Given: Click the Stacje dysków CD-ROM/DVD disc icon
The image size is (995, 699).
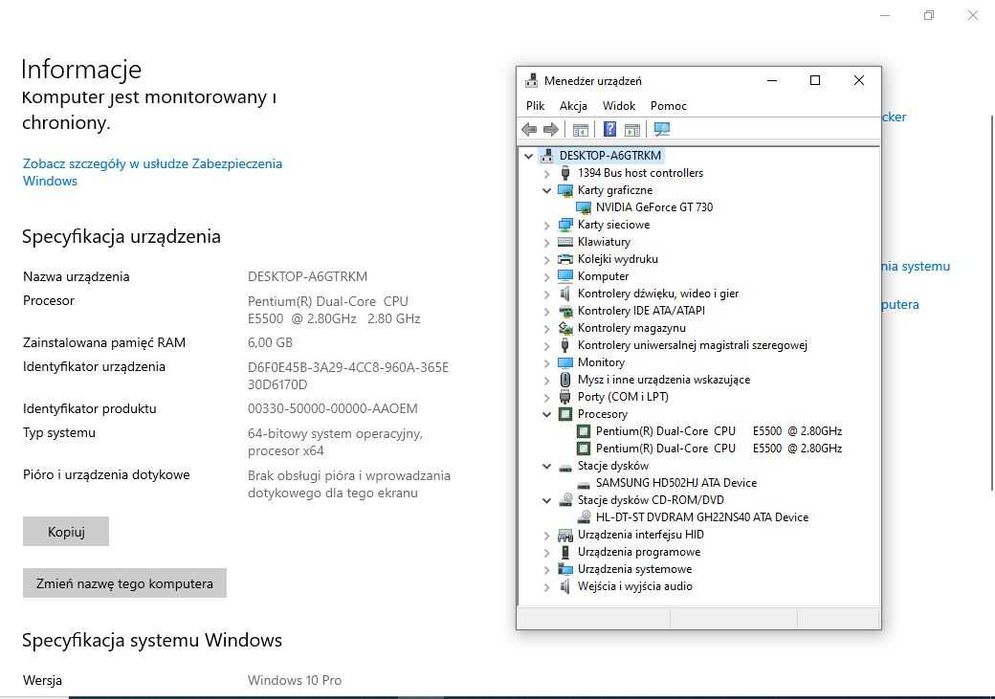Looking at the screenshot, I should point(565,500).
